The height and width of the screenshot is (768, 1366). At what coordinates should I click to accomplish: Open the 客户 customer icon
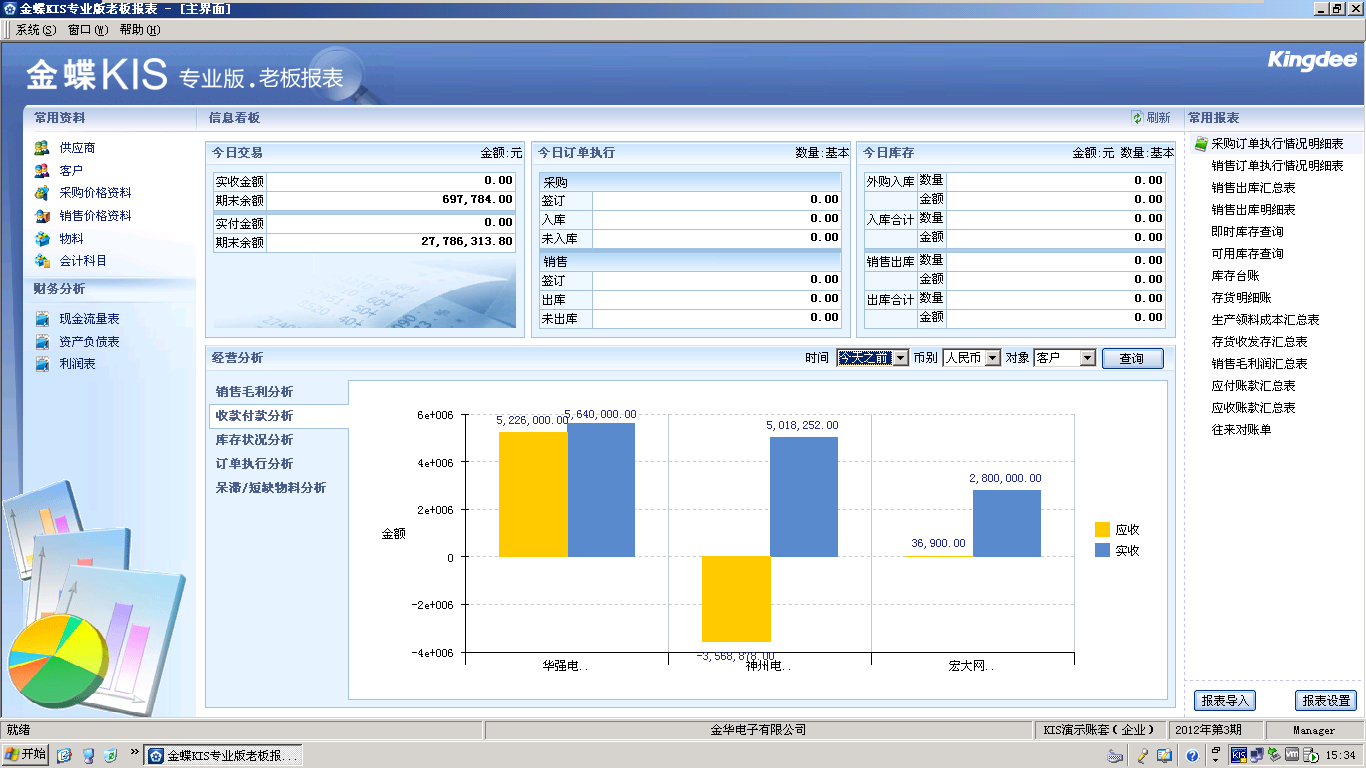42,170
